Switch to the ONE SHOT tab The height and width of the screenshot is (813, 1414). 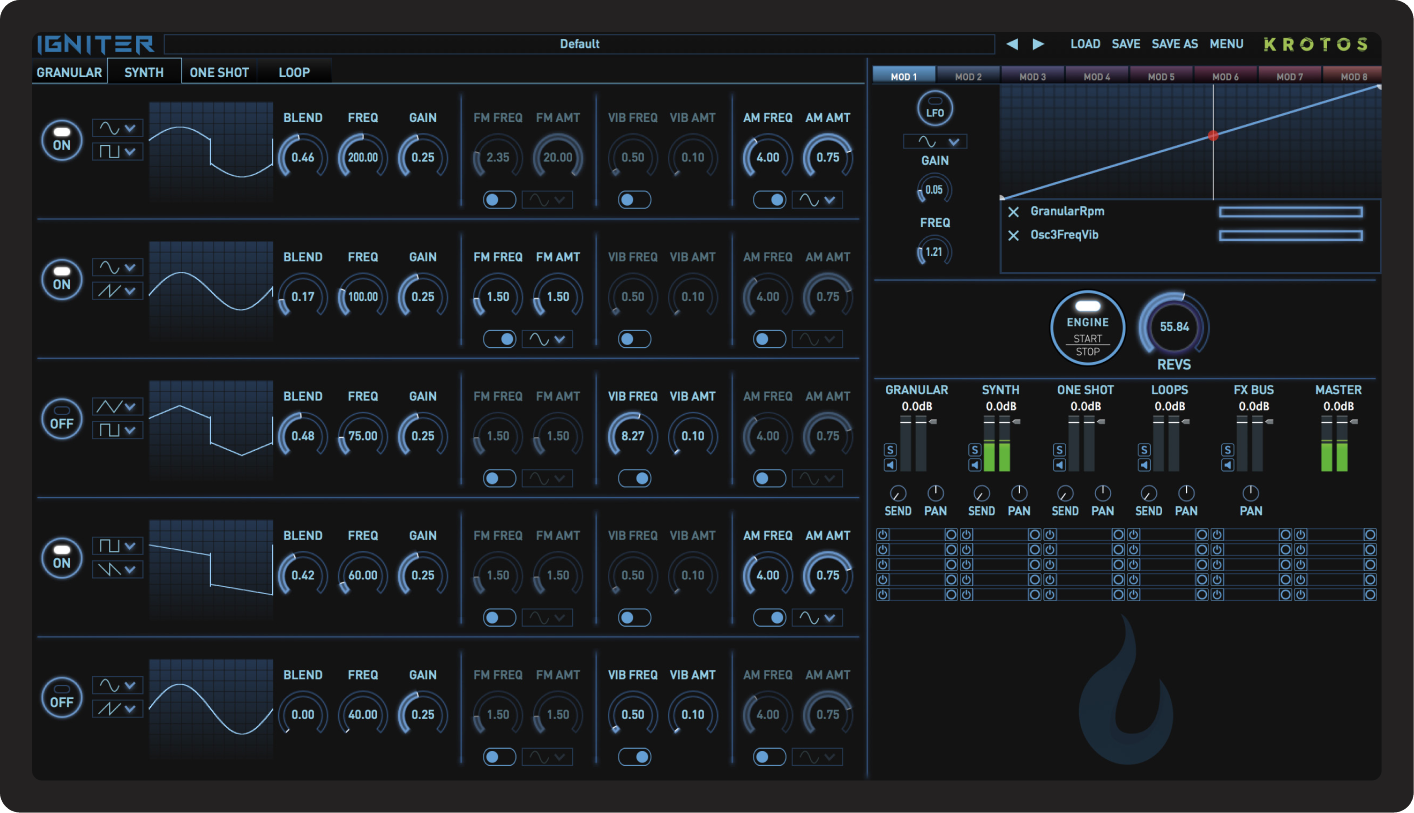coord(220,72)
